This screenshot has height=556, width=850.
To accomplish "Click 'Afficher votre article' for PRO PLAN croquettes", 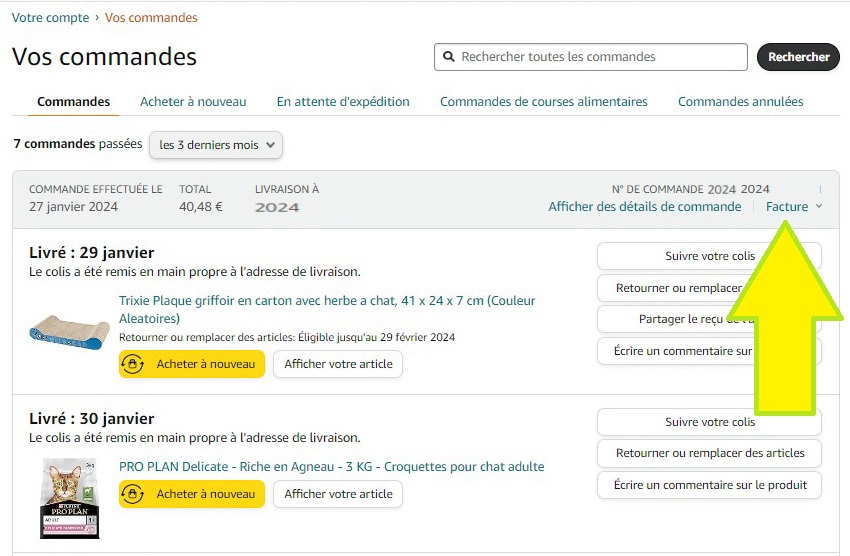I will [x=338, y=494].
